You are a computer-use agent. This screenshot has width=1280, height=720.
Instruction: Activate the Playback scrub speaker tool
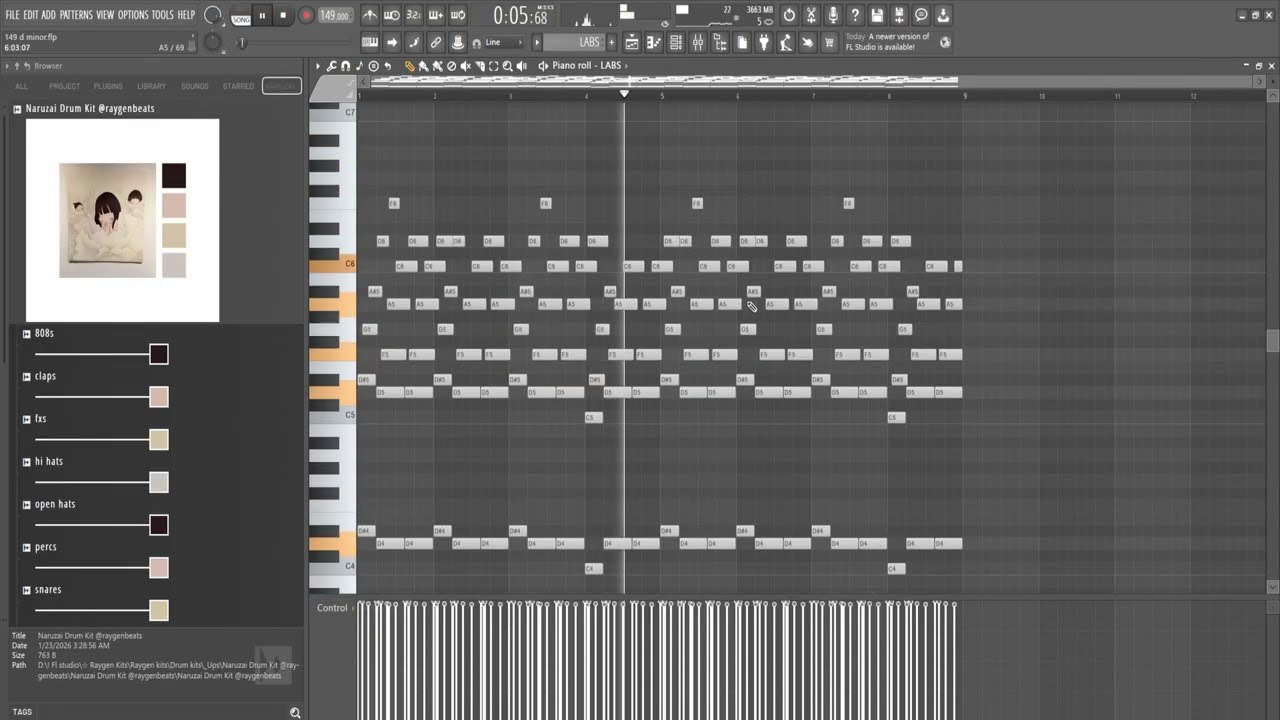(521, 66)
